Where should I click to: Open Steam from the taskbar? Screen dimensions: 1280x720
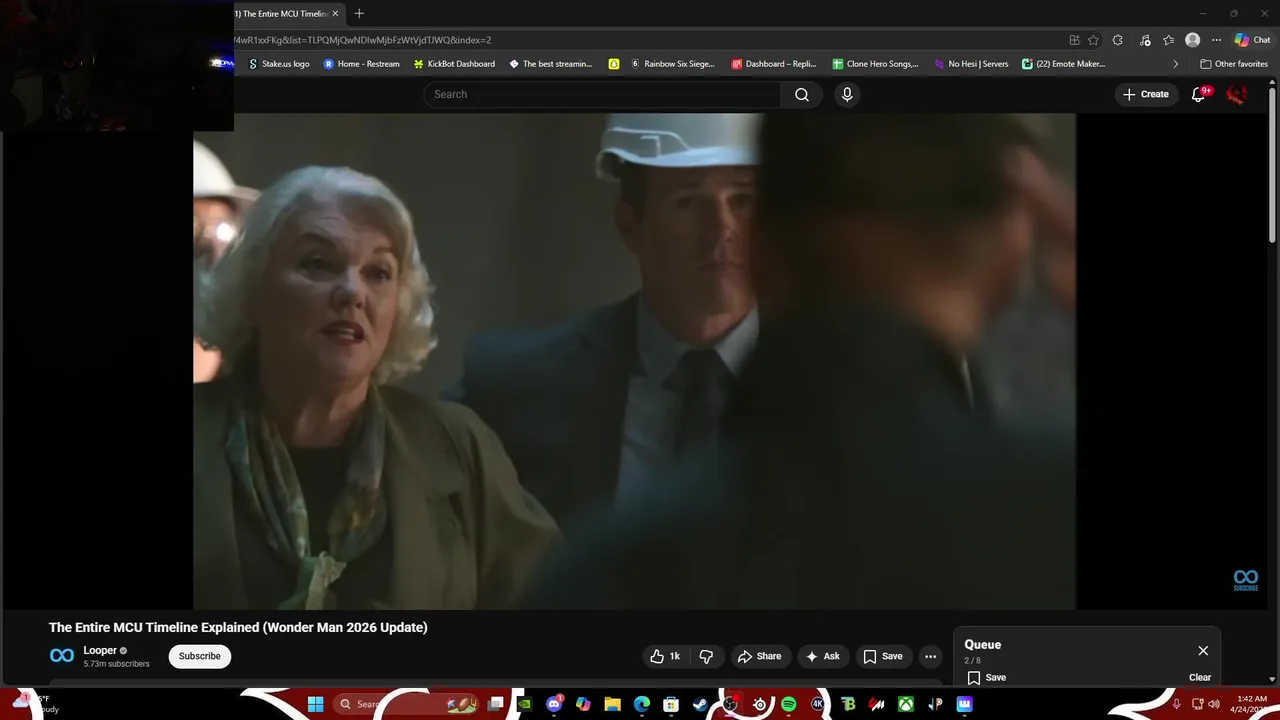[700, 704]
